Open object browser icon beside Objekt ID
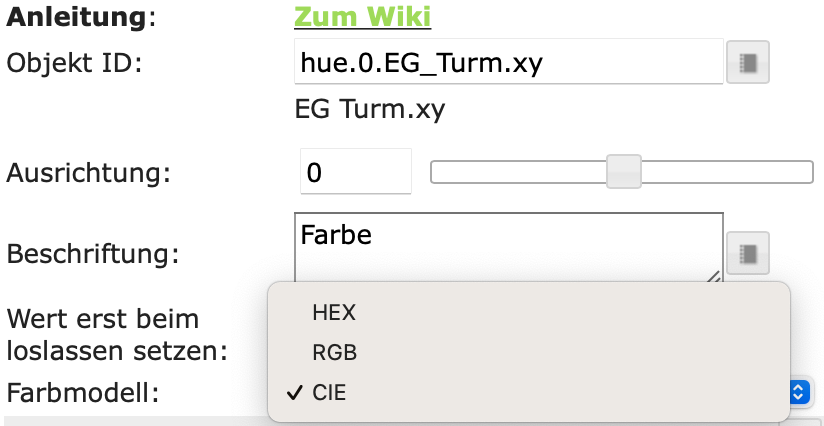This screenshot has width=824, height=426. pos(748,62)
